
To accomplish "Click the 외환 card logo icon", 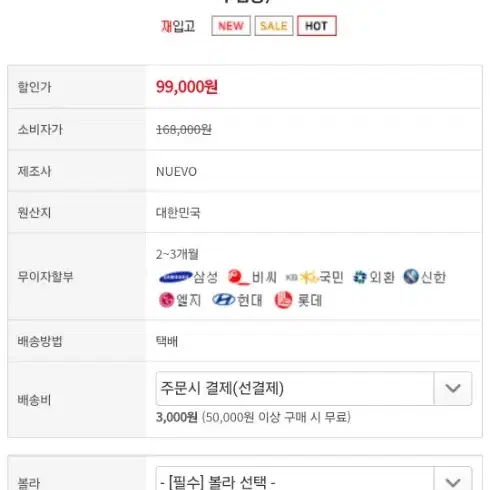I will [x=359, y=277].
